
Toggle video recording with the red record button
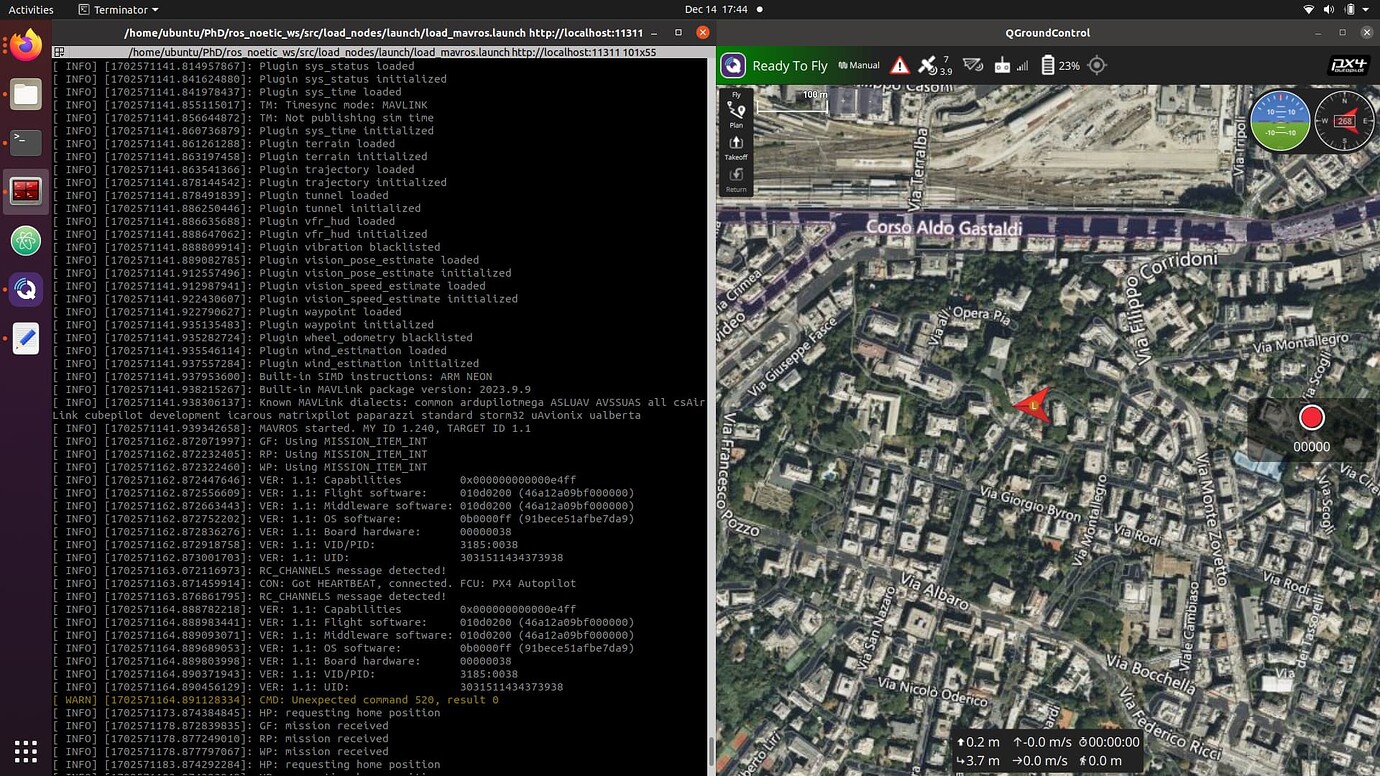pos(1311,417)
